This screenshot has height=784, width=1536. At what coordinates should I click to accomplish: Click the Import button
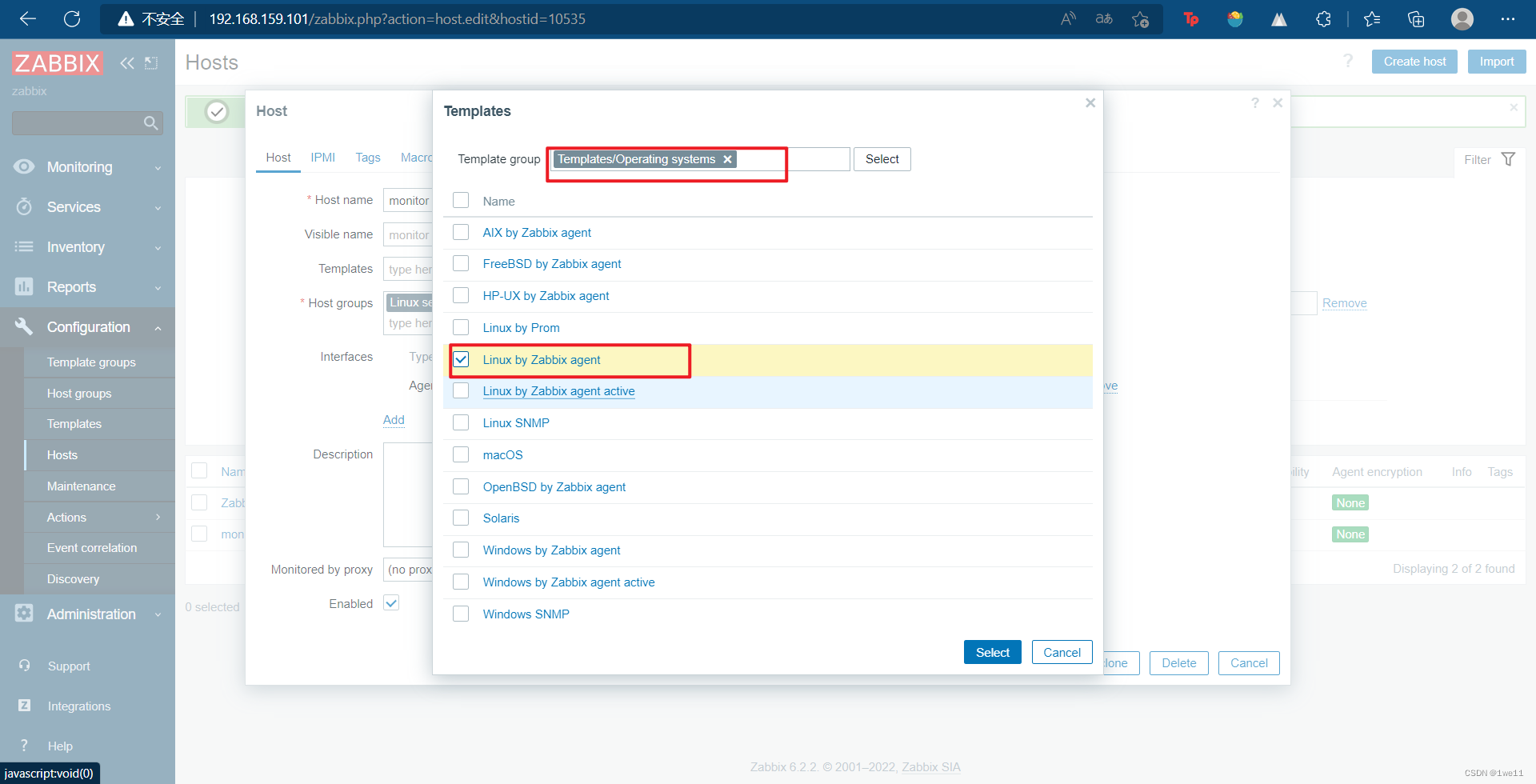click(x=1496, y=62)
